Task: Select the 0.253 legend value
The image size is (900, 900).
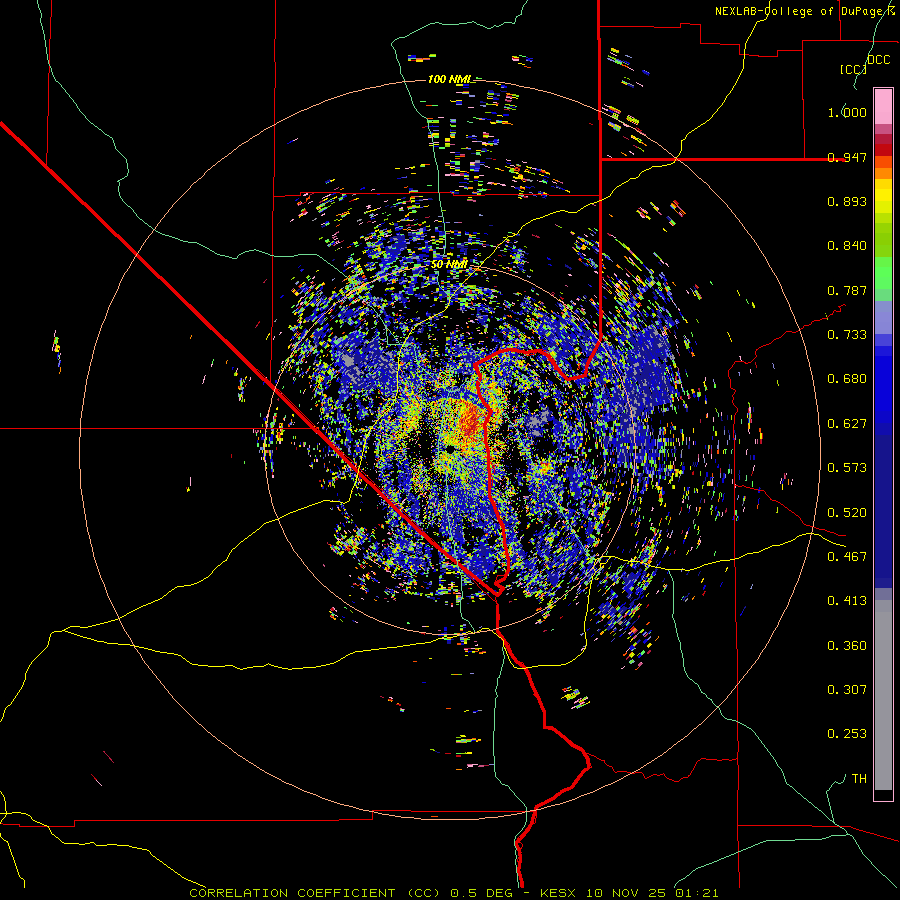Action: [847, 734]
